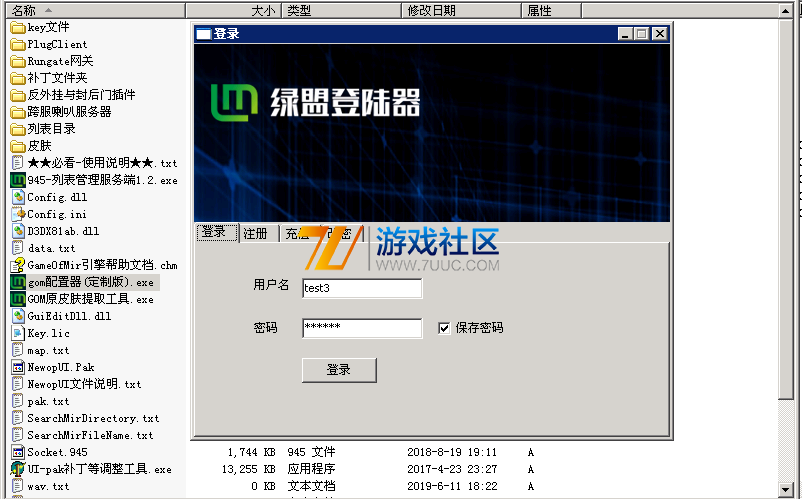802x499 pixels.
Task: Select the UI-pak补丁等调整工具.exe icon
Action: click(x=18, y=469)
